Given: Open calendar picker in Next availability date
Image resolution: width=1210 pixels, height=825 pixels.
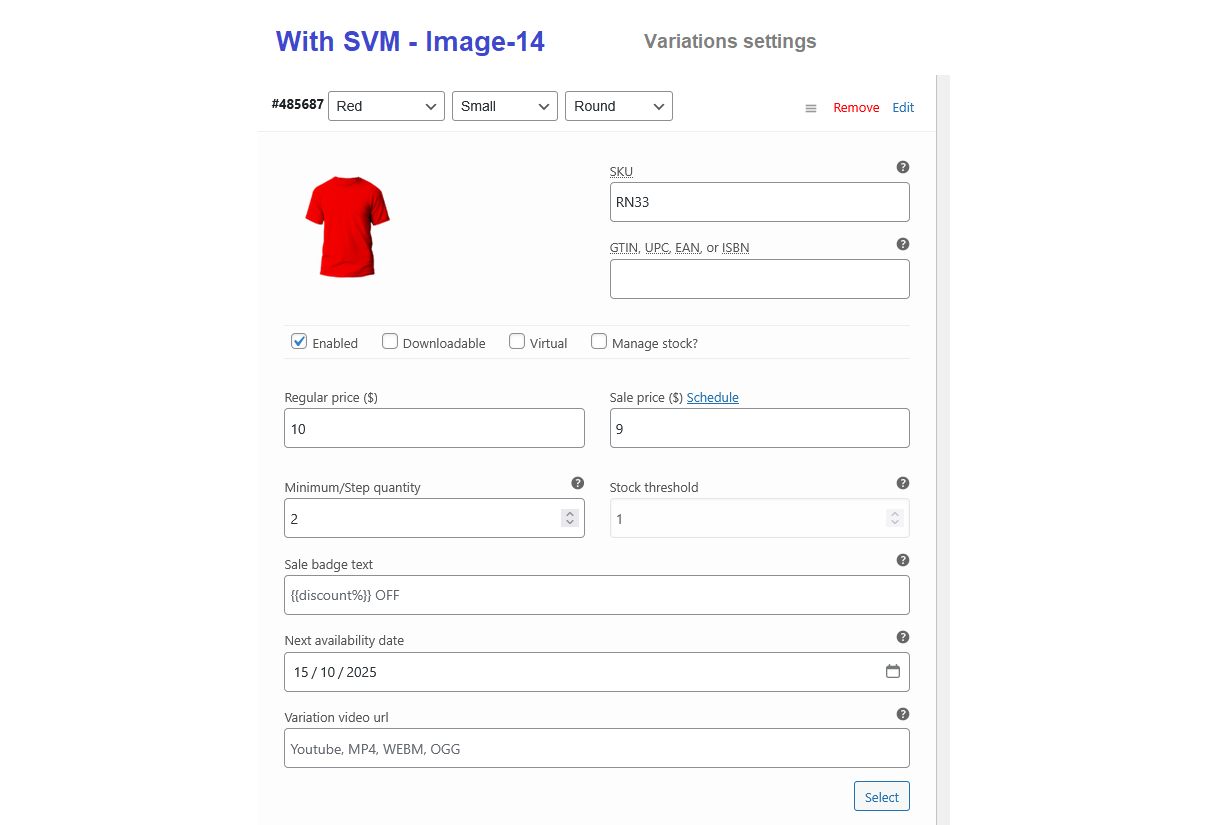Looking at the screenshot, I should [893, 672].
